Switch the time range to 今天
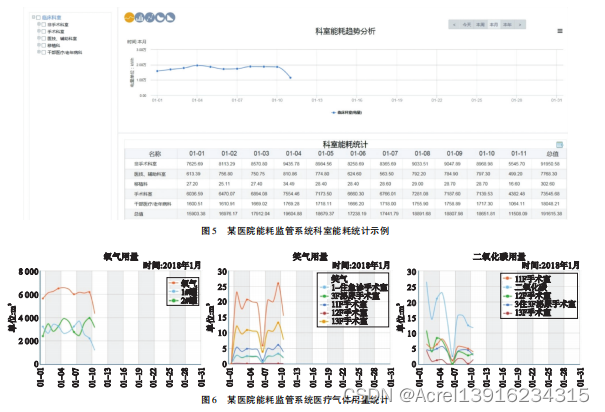The image size is (605, 412). click(467, 25)
